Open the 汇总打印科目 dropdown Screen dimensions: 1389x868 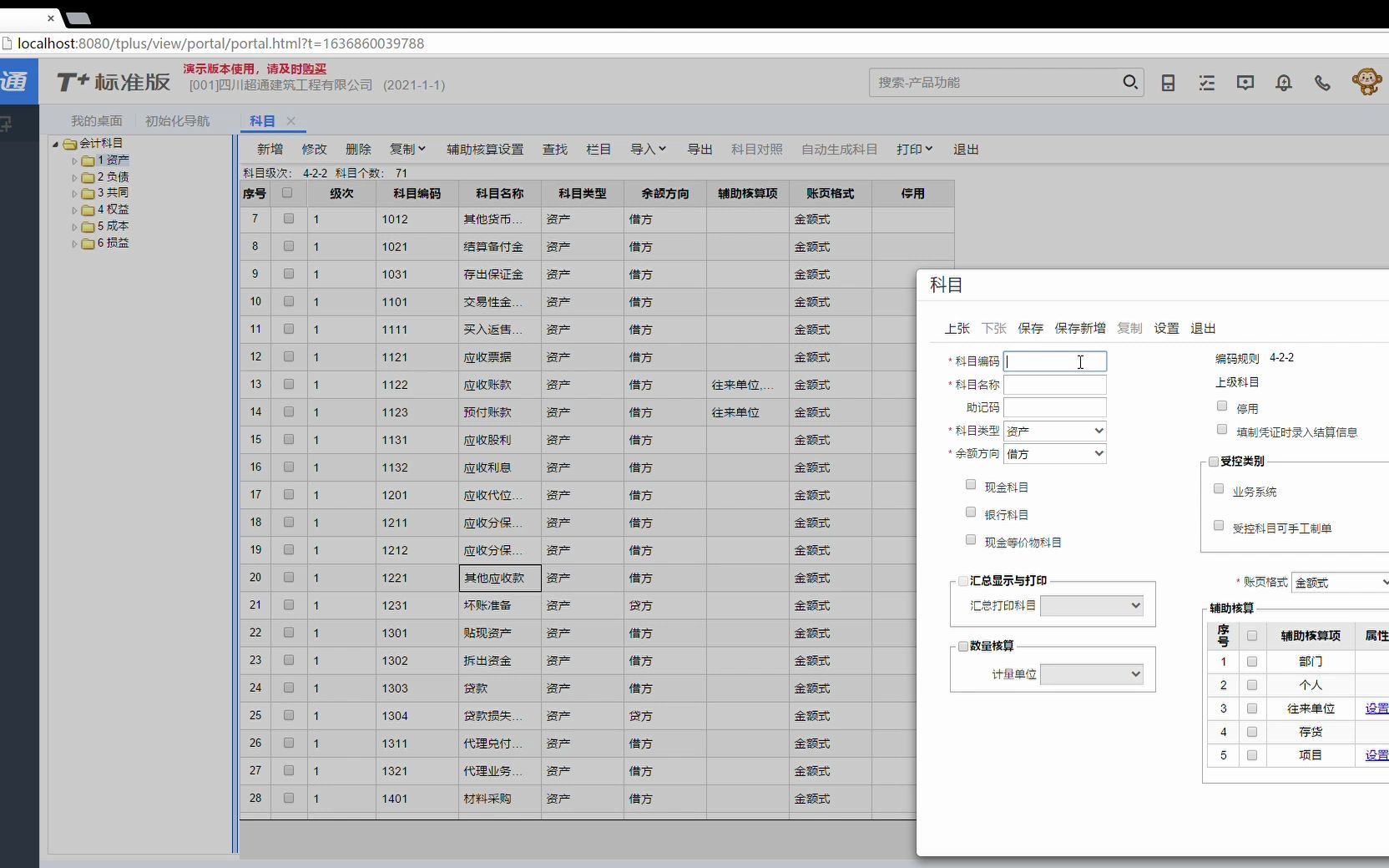tap(1092, 605)
